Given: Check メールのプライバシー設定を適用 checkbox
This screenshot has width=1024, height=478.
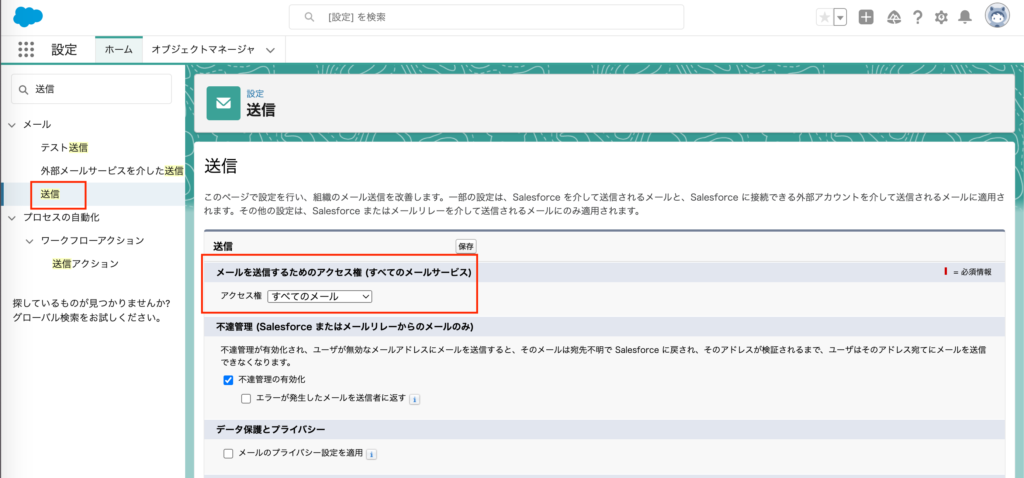Looking at the screenshot, I should pos(228,454).
